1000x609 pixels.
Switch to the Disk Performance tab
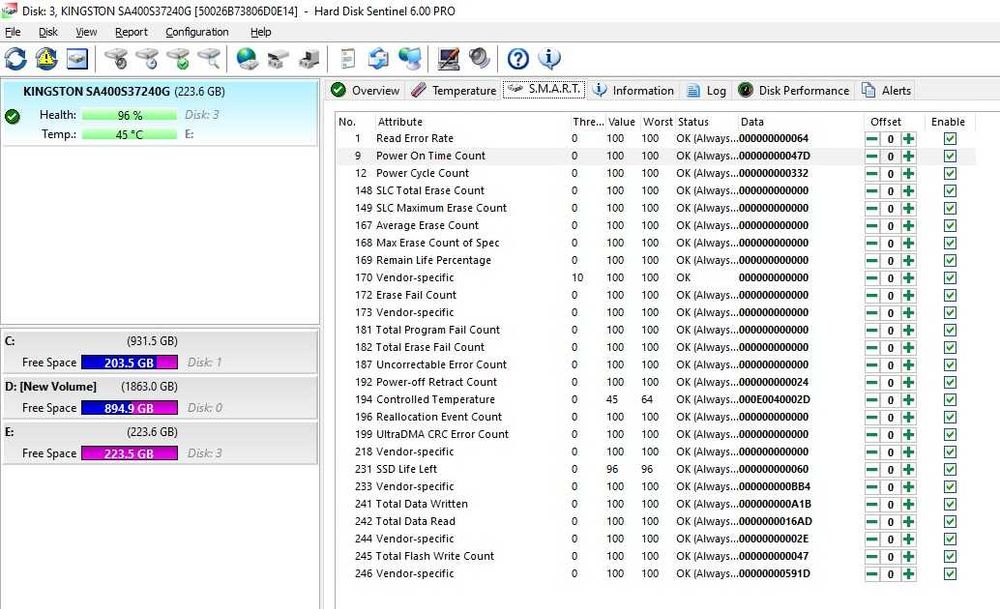[x=794, y=91]
